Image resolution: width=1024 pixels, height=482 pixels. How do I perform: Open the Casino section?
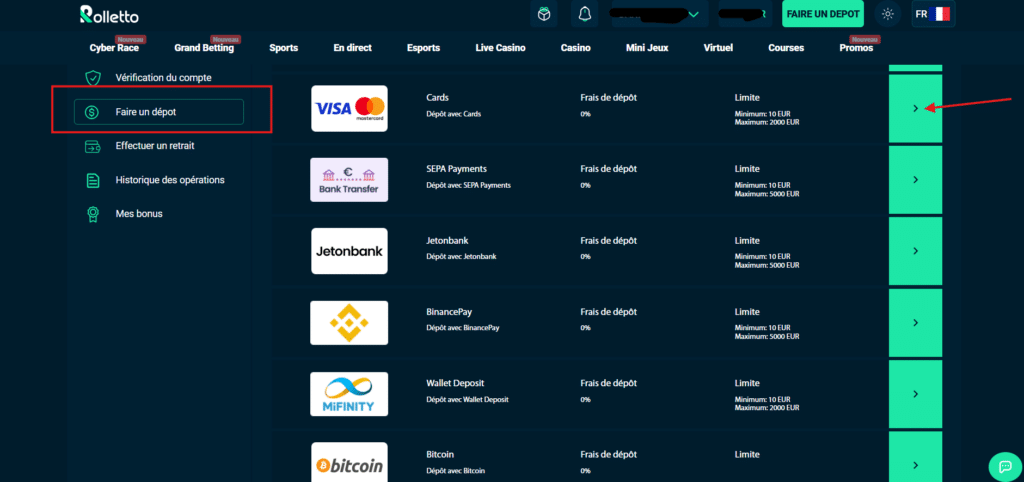pos(575,48)
